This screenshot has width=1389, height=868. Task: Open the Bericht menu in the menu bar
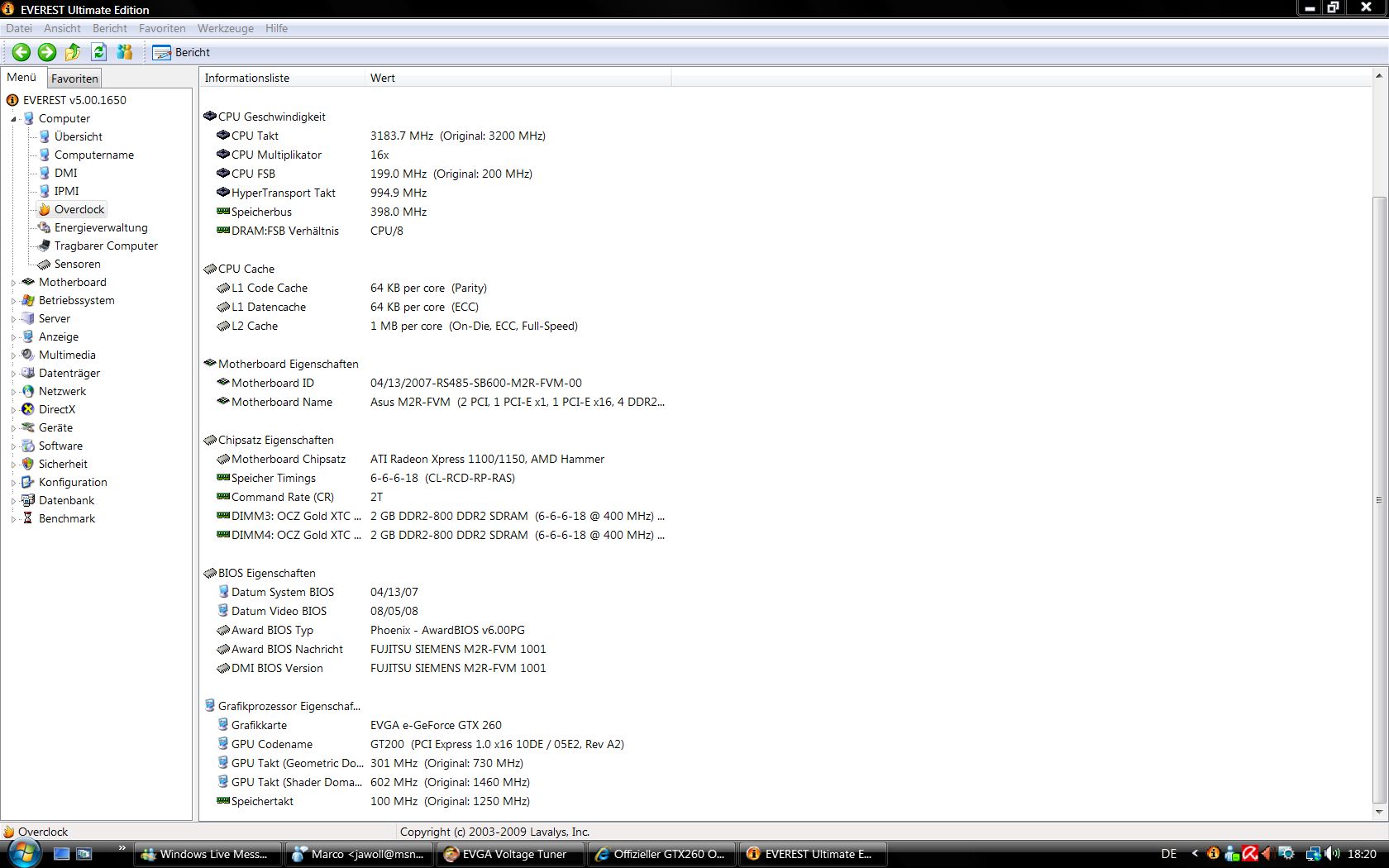[x=110, y=28]
